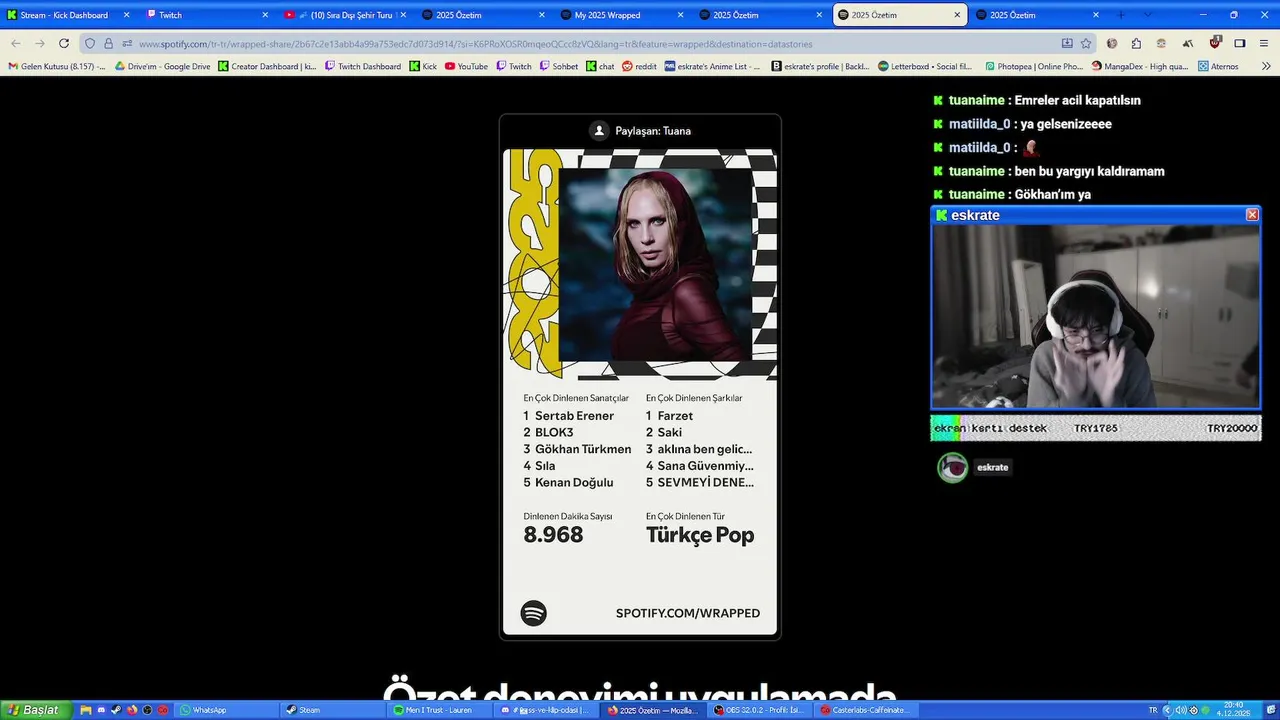
Task: Open the reddit bookmark
Action: coord(639,66)
